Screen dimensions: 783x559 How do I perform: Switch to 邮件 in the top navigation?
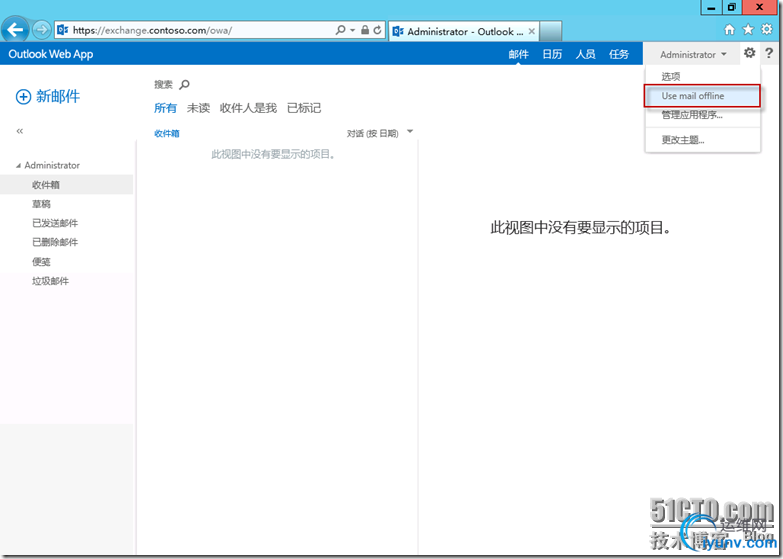tap(518, 54)
